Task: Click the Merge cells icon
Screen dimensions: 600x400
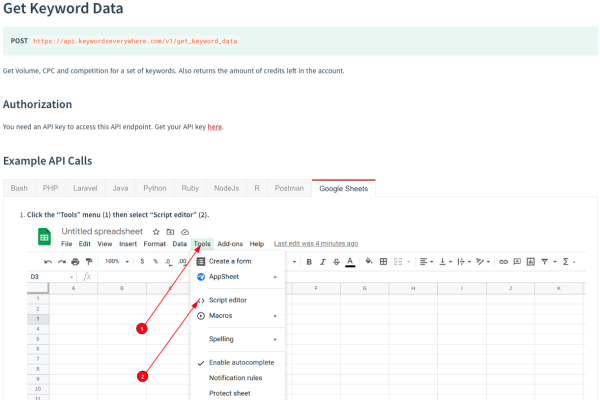Action: (x=398, y=262)
